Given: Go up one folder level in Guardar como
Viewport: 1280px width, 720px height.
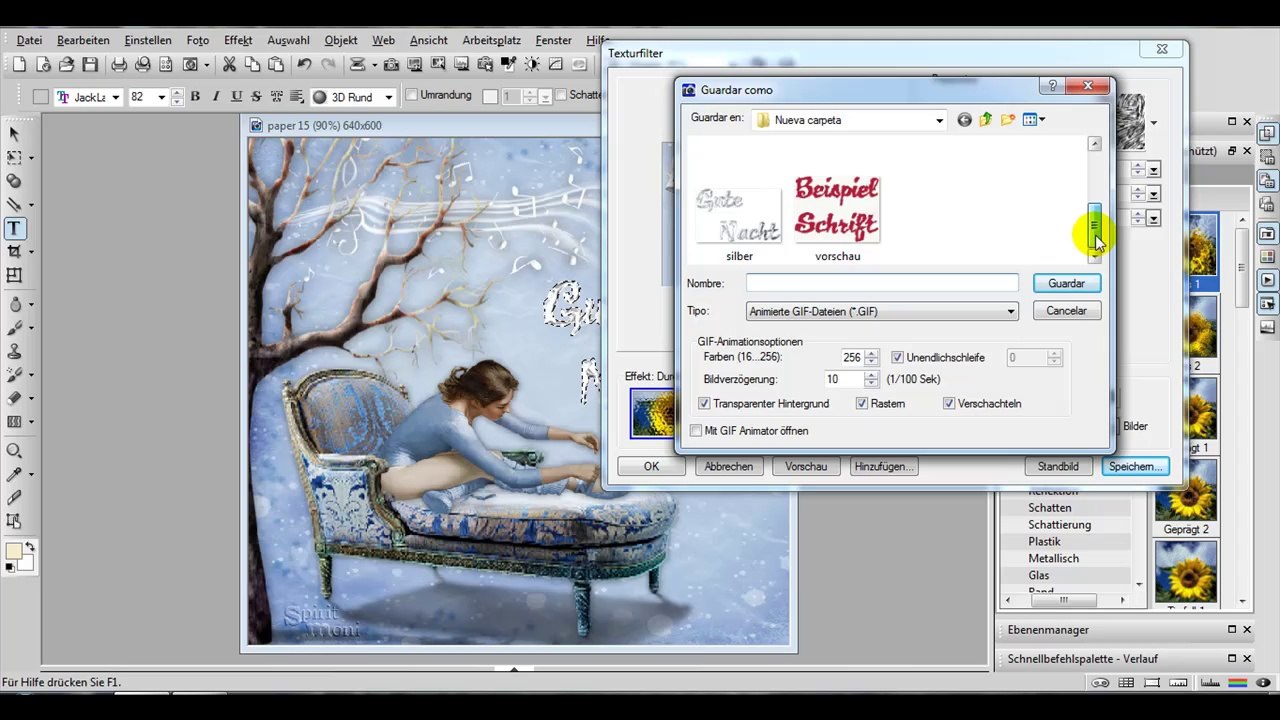Looking at the screenshot, I should pyautogui.click(x=986, y=120).
